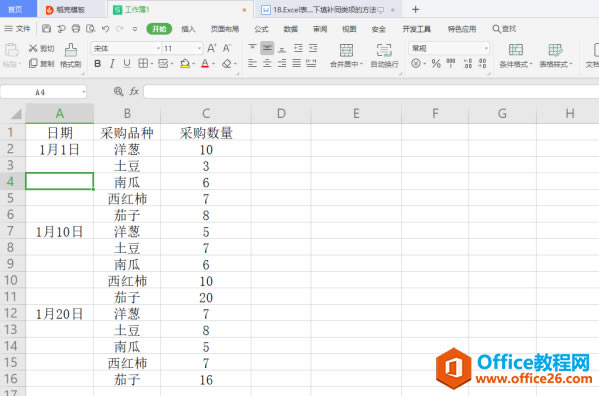Open Print Preview from quick access bar
The height and width of the screenshot is (396, 599).
click(x=91, y=29)
